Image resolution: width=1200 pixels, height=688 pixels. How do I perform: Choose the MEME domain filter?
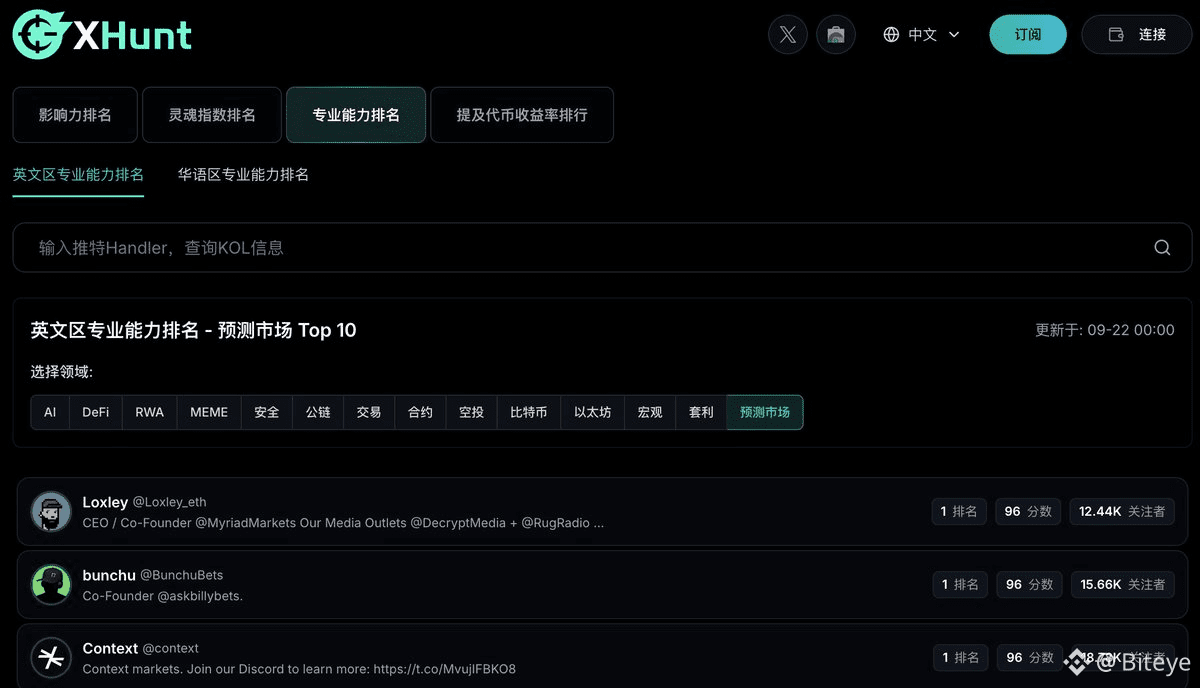click(209, 412)
